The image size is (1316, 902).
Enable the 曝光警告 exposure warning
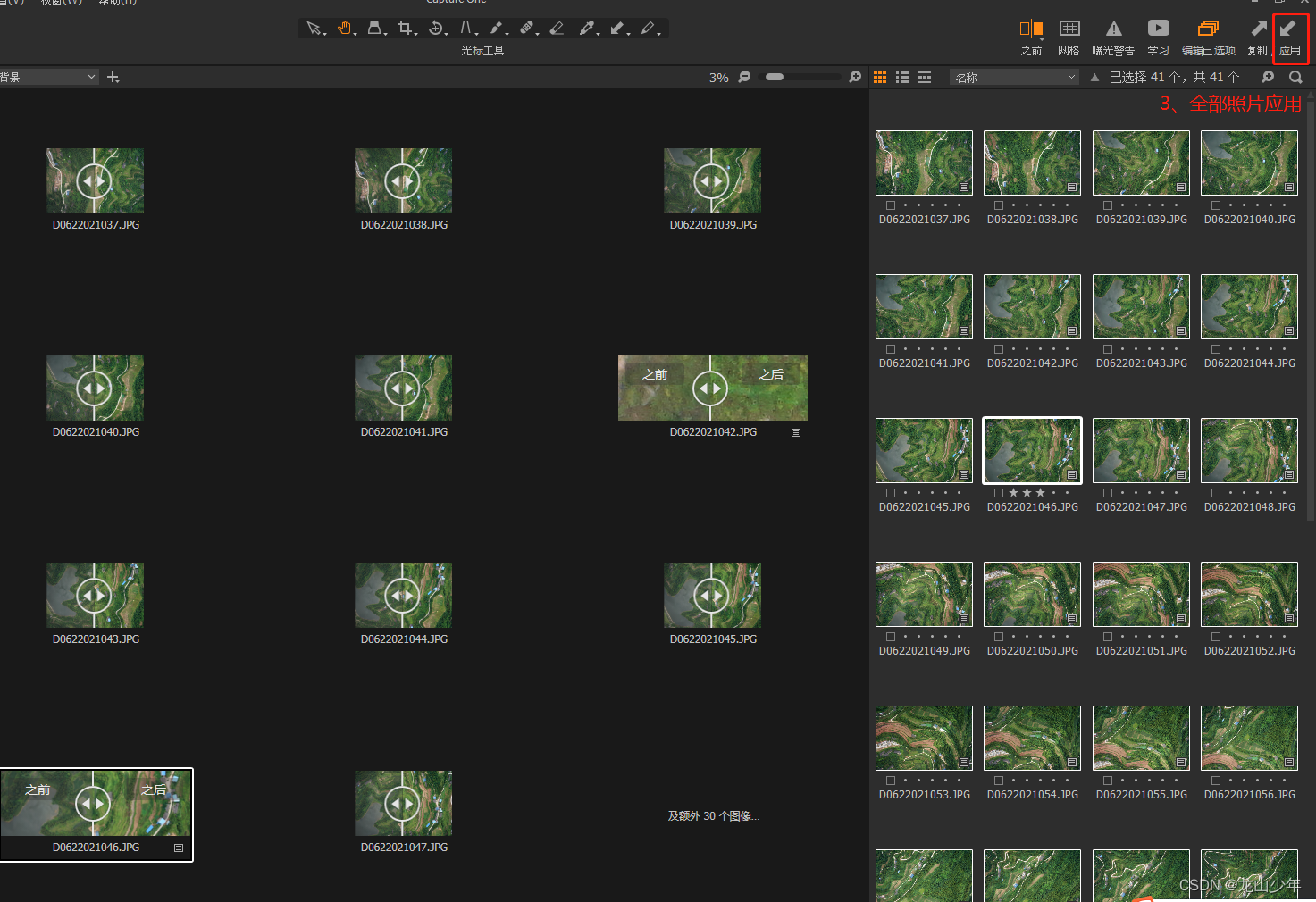[1113, 38]
